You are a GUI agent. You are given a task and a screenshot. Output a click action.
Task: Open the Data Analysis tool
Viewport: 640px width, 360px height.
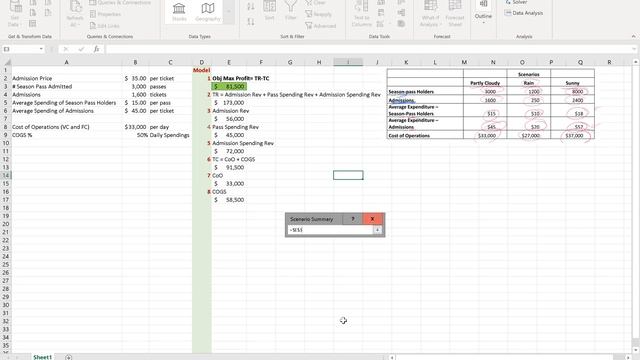[x=524, y=13]
